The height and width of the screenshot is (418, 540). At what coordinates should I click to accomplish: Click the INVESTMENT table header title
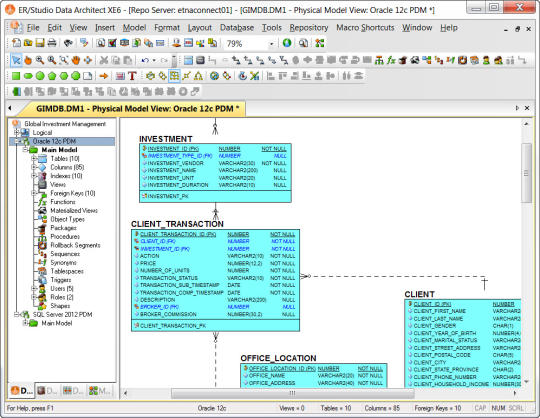point(166,139)
